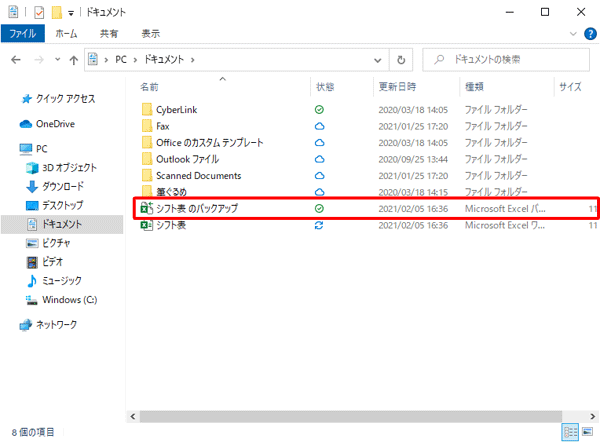Expand the ribbon with the chevron

coord(573,34)
